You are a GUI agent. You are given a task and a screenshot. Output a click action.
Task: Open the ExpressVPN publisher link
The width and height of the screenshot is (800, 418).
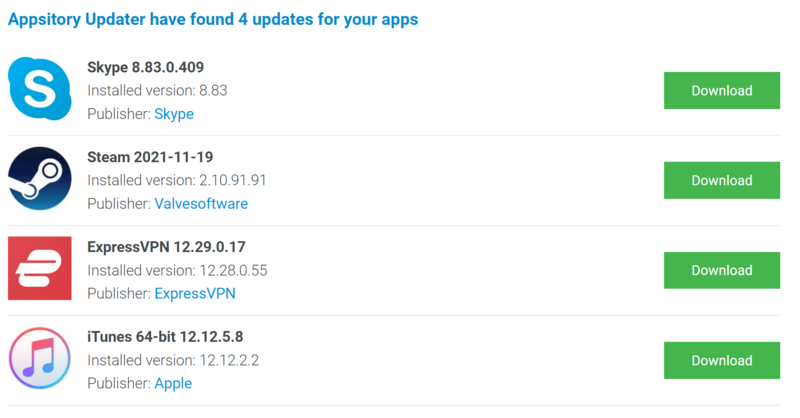[x=195, y=293]
